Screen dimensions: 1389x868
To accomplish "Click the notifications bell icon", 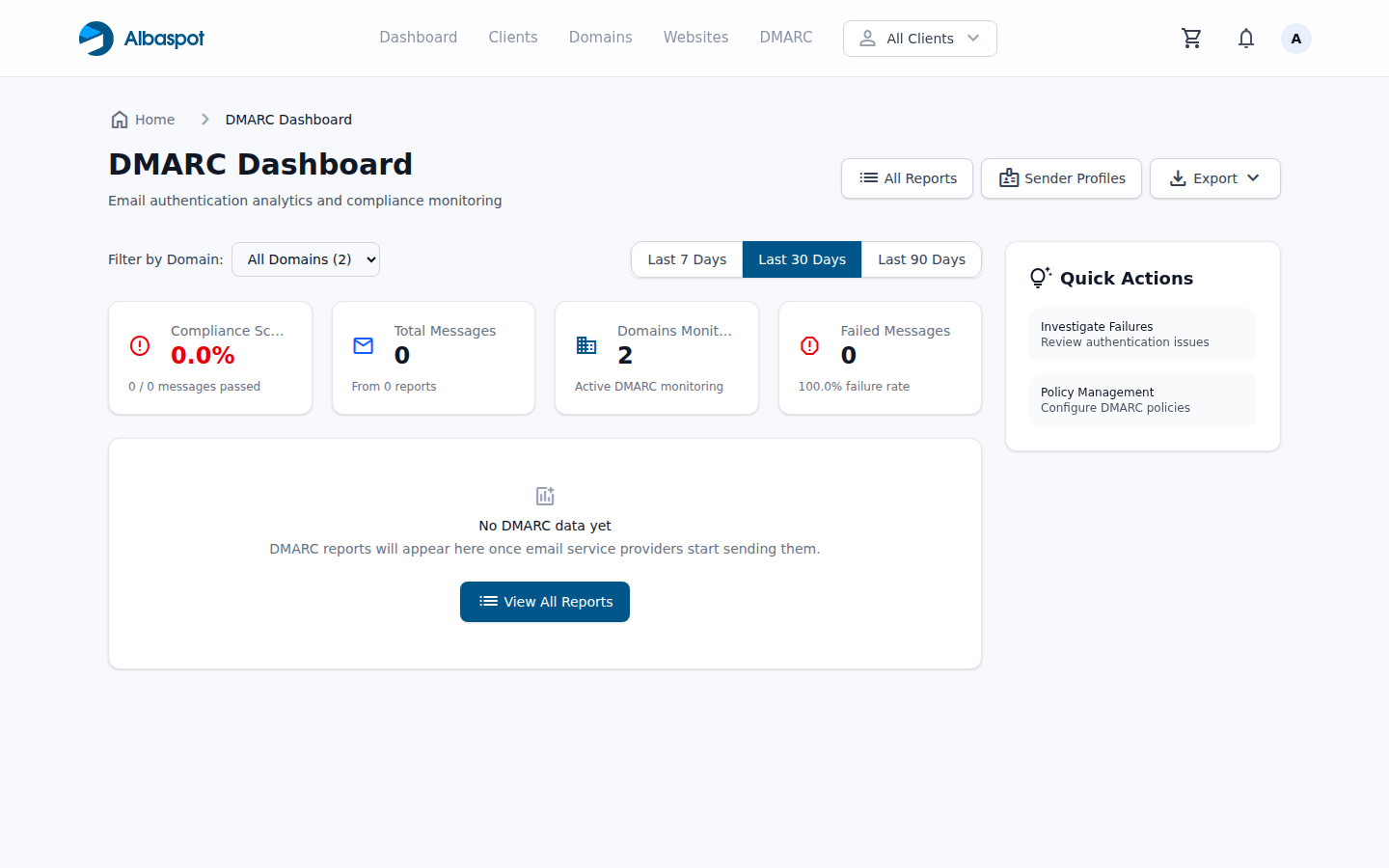I will tap(1245, 38).
